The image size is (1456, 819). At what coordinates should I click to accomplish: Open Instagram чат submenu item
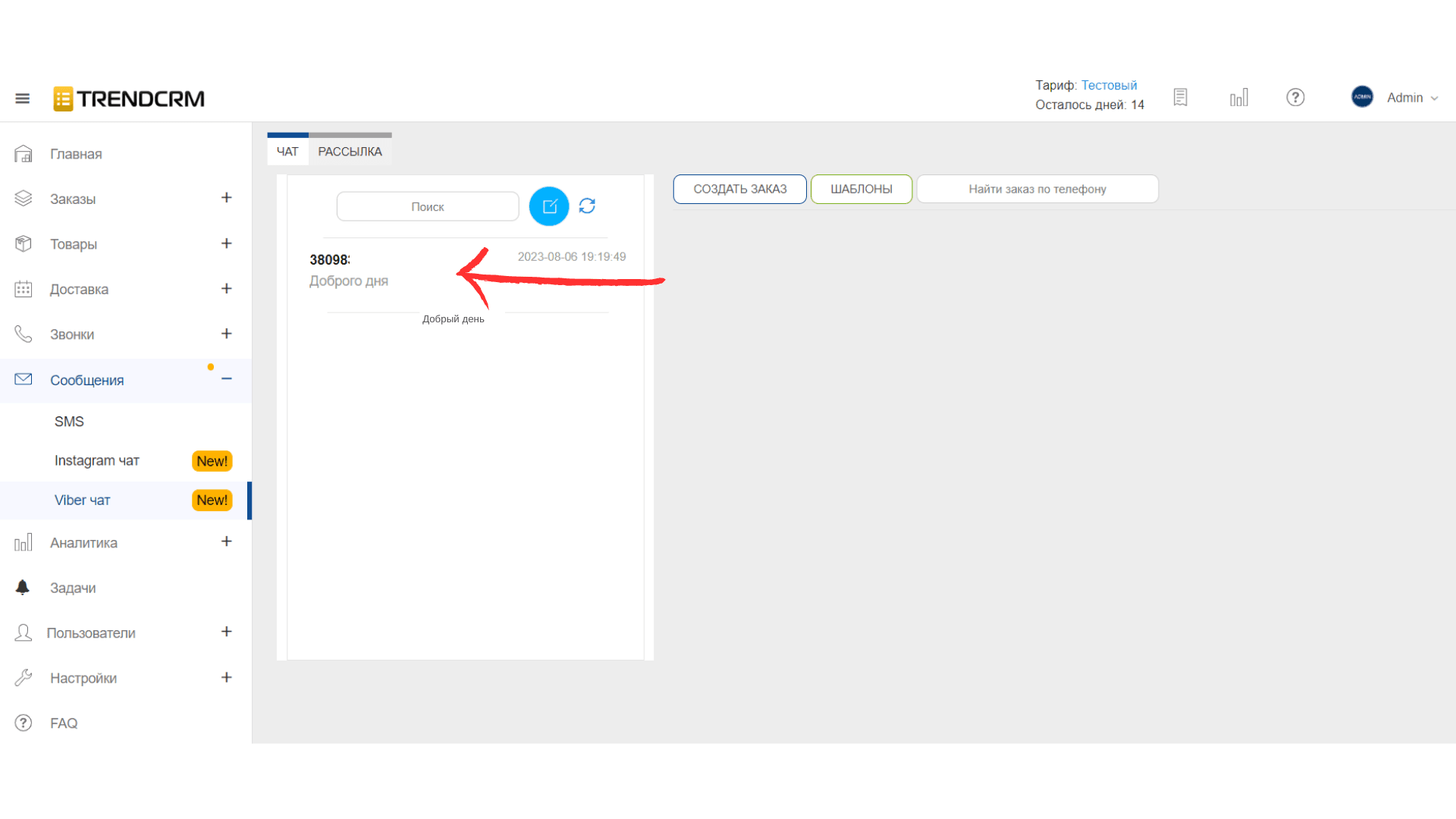(x=97, y=460)
